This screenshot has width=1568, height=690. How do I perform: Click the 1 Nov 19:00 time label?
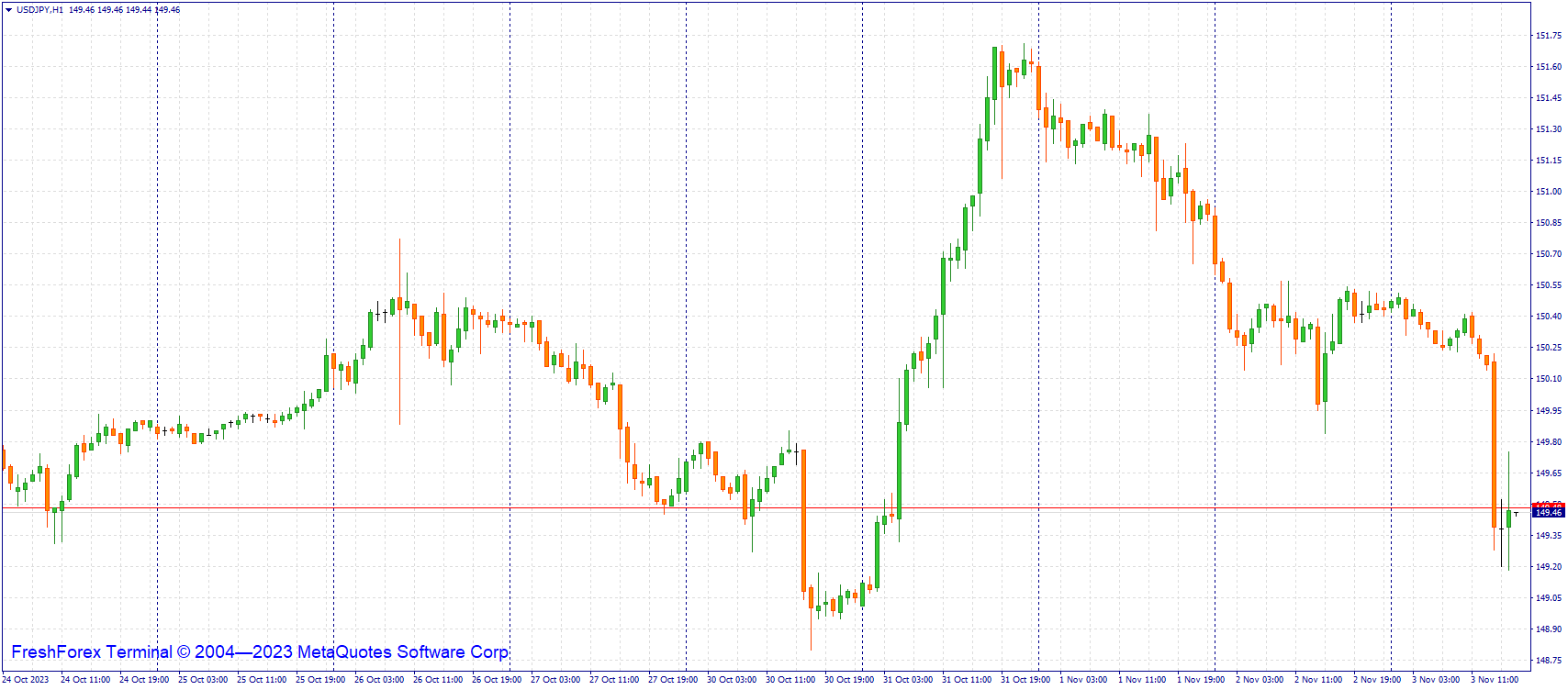tap(1201, 680)
